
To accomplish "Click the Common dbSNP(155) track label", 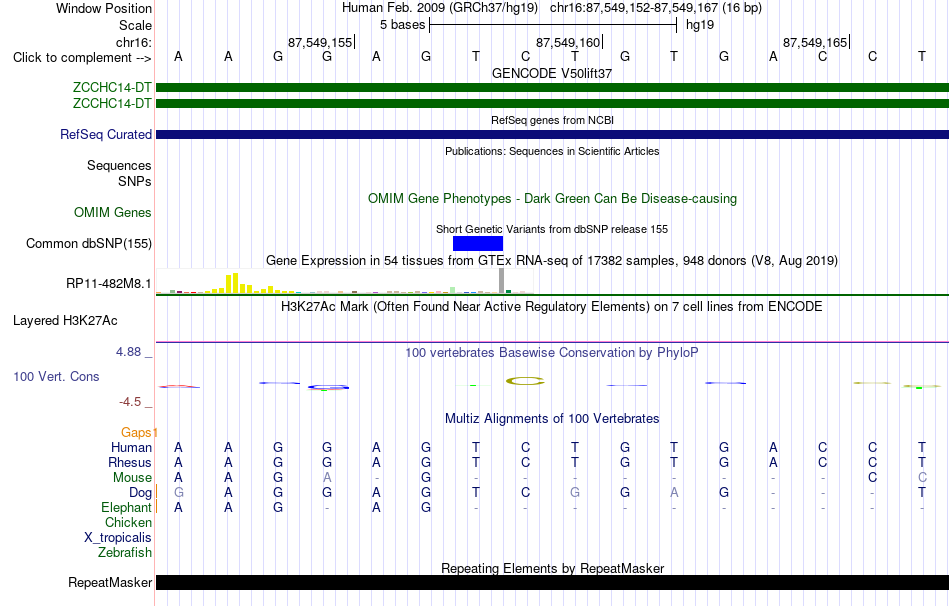I will pyautogui.click(x=89, y=244).
